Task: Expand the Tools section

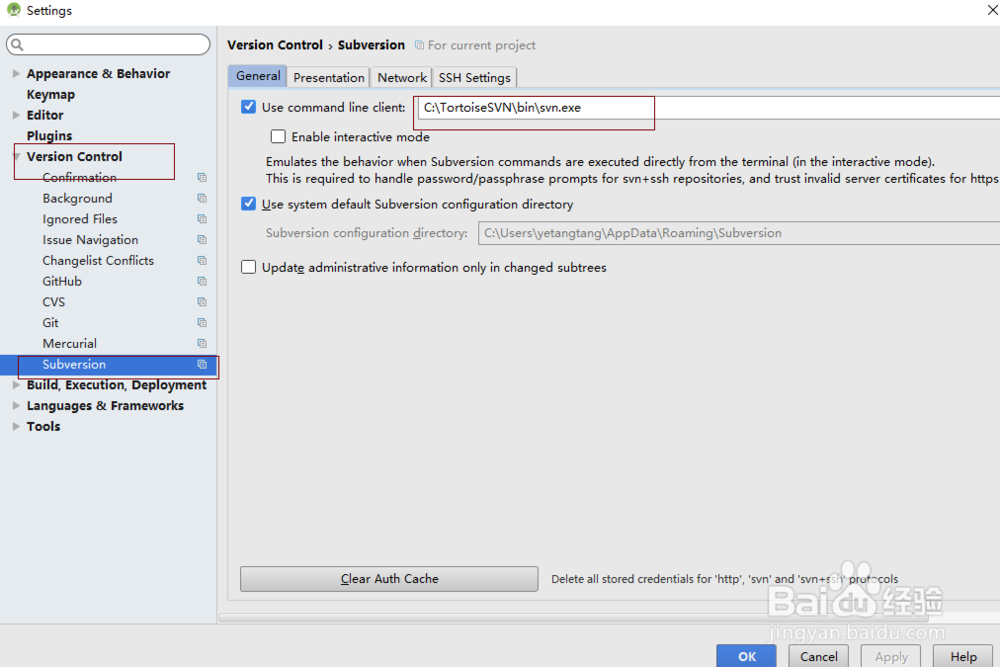Action: tap(16, 426)
